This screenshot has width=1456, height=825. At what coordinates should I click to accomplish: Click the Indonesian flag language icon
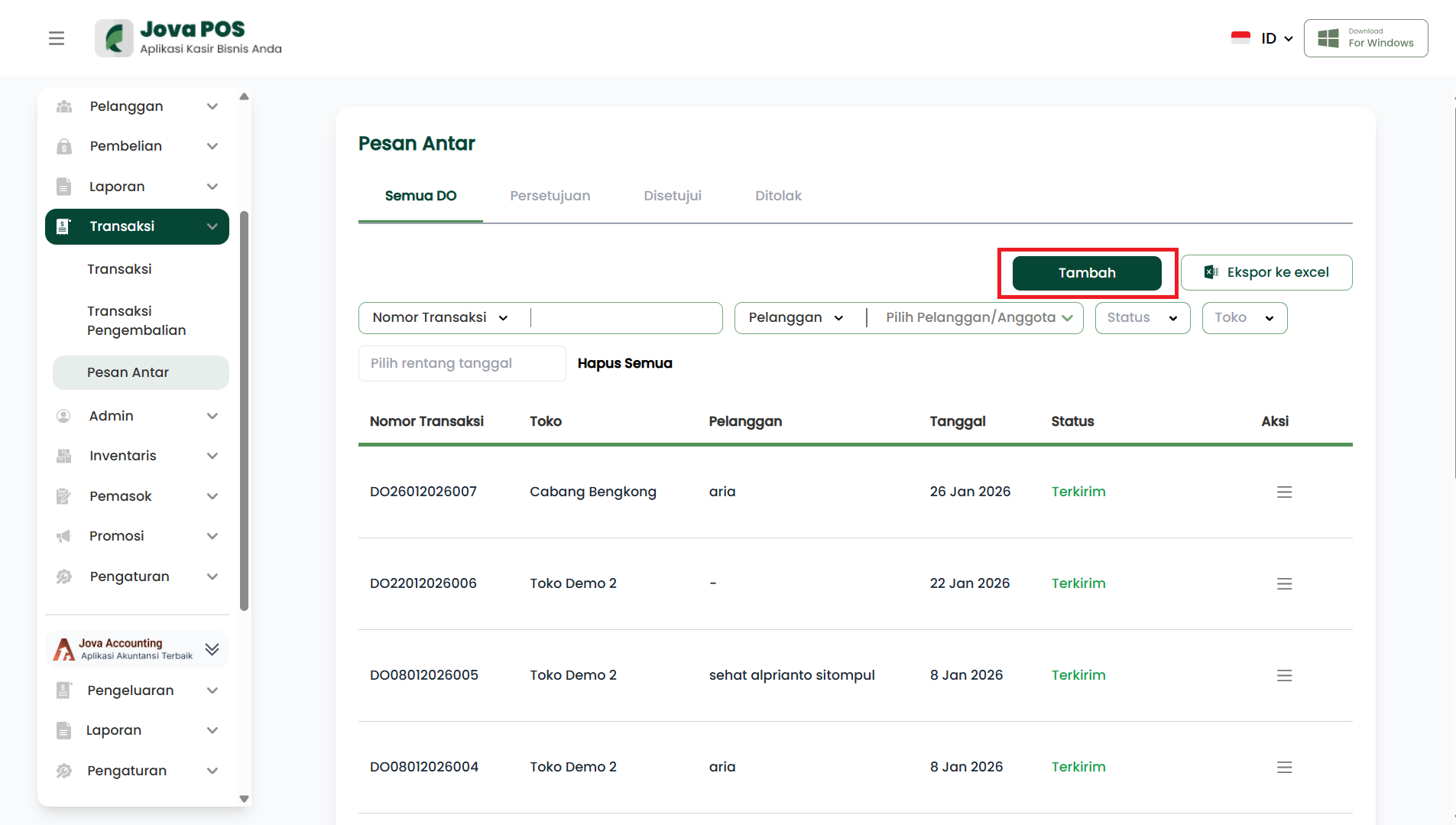pos(1240,38)
